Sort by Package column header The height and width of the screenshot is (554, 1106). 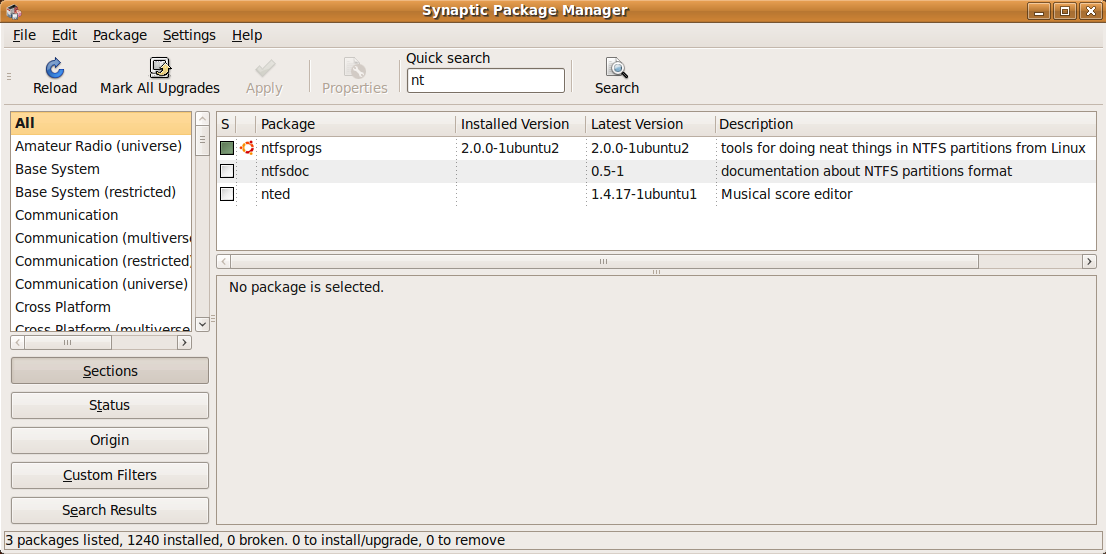[356, 124]
